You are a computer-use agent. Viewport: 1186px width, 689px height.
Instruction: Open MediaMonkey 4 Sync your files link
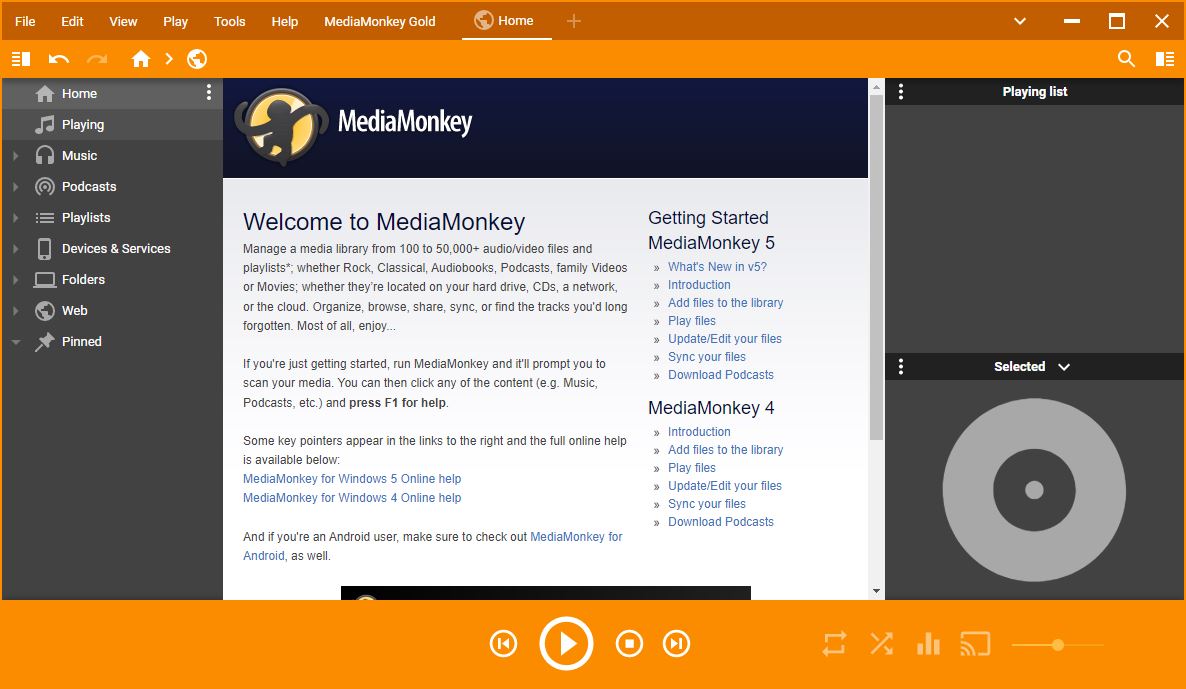706,504
